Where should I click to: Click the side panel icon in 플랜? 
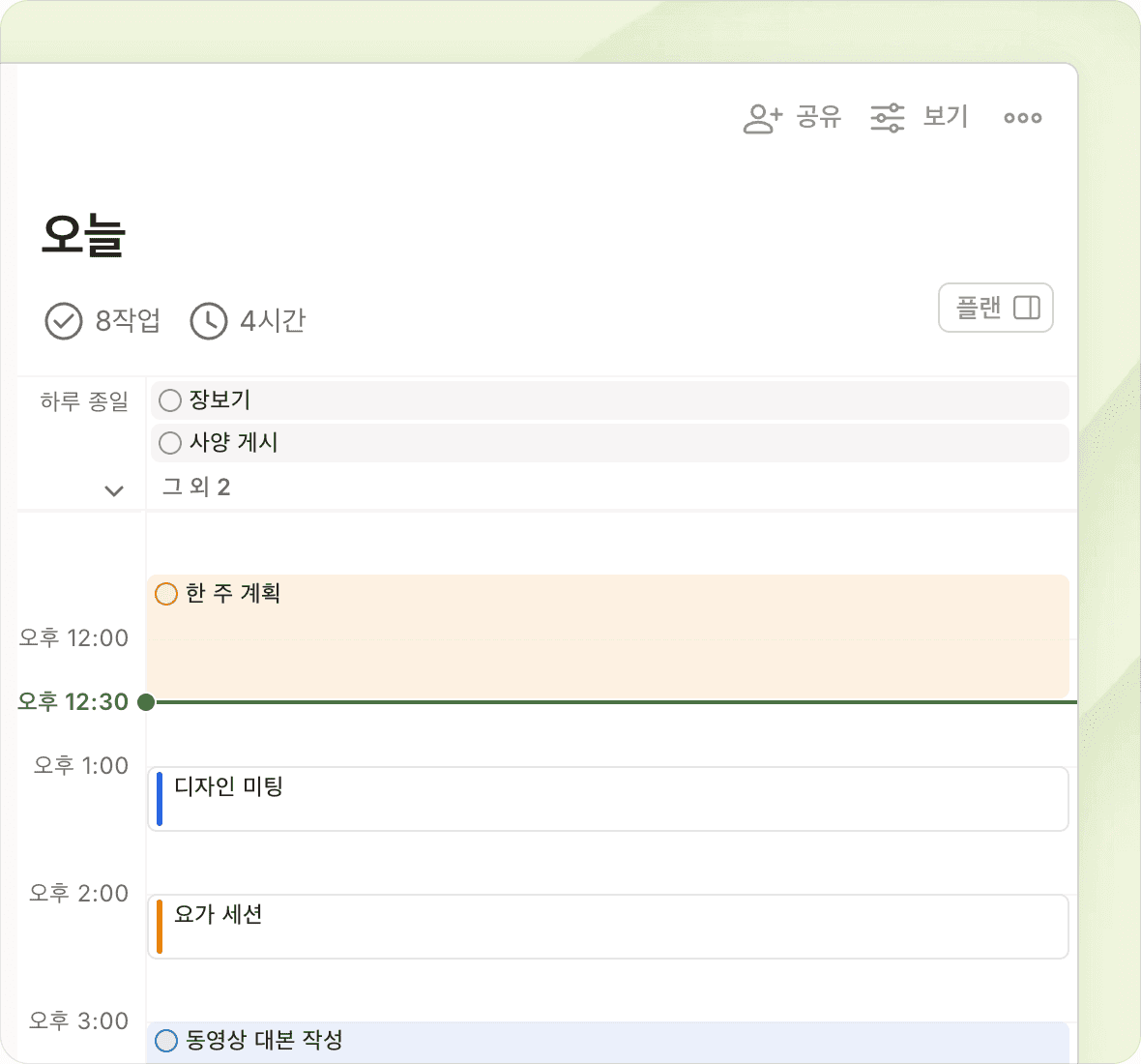tap(1026, 308)
